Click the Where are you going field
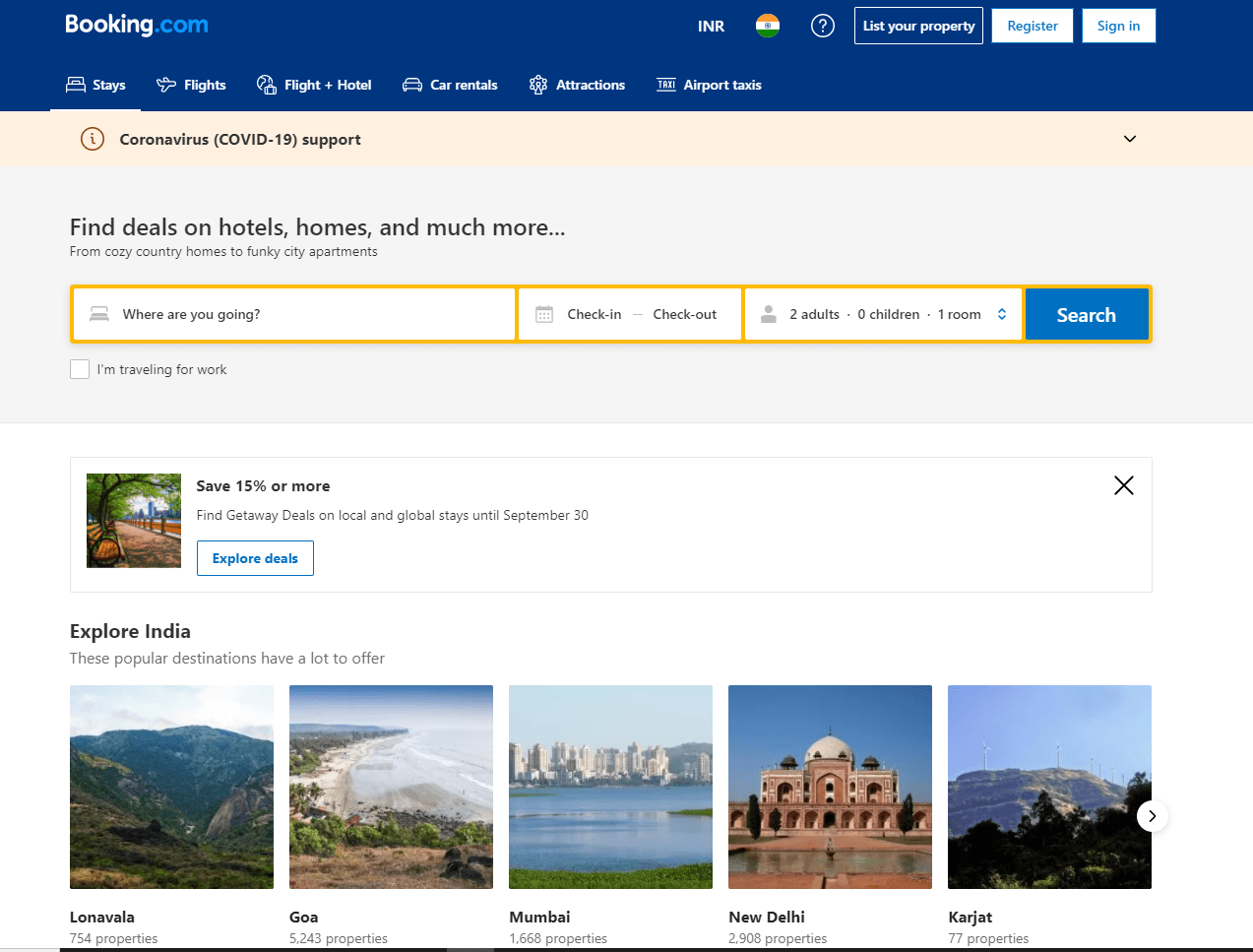This screenshot has width=1253, height=952. coord(294,314)
